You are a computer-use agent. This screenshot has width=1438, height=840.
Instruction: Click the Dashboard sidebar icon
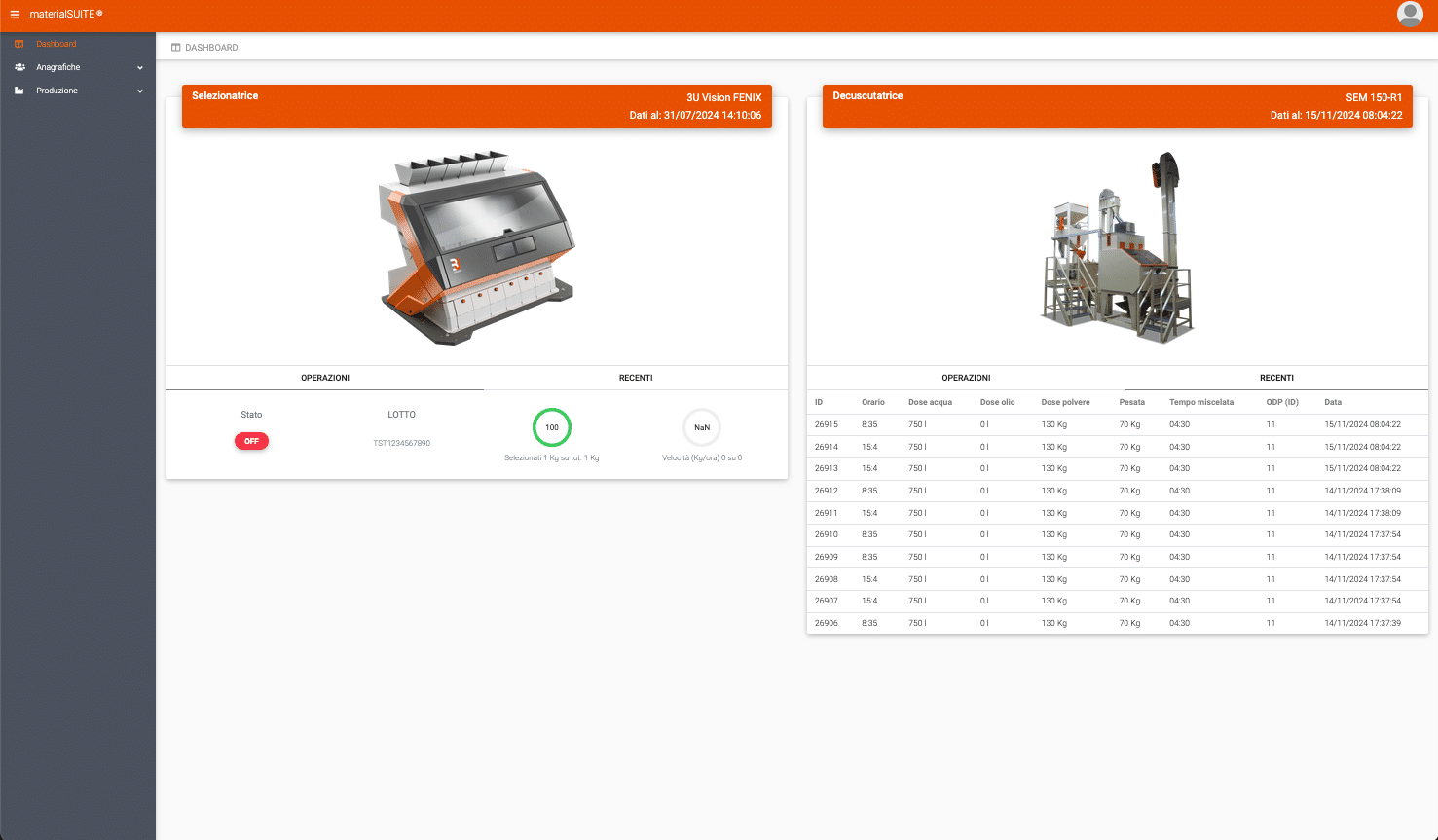[19, 44]
